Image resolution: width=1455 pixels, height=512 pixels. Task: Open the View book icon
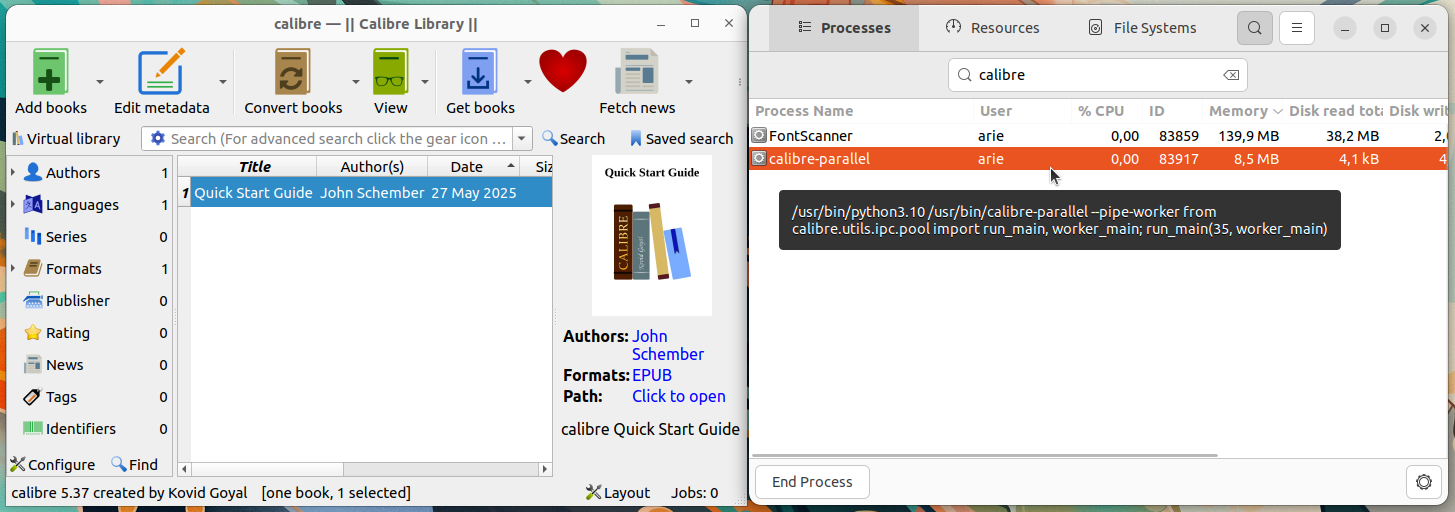click(x=390, y=72)
